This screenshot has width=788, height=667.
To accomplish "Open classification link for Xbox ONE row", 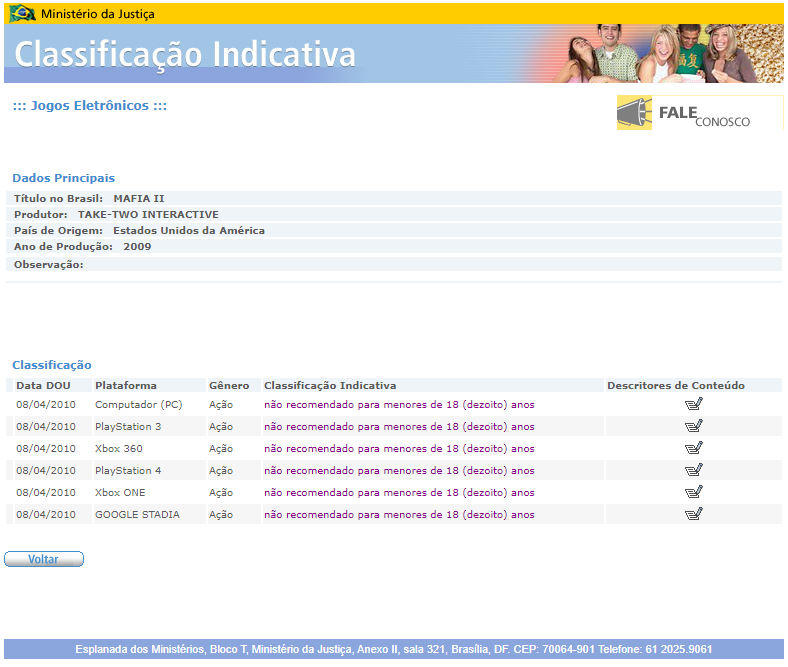I will (399, 493).
